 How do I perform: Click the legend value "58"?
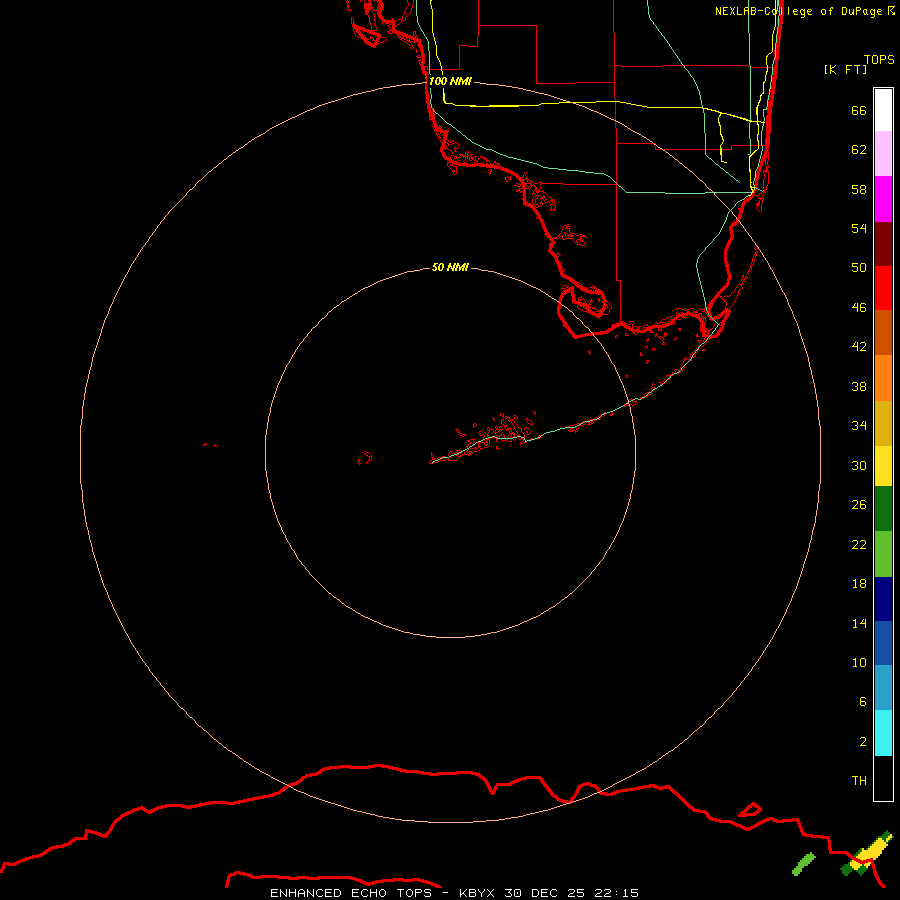pos(859,189)
